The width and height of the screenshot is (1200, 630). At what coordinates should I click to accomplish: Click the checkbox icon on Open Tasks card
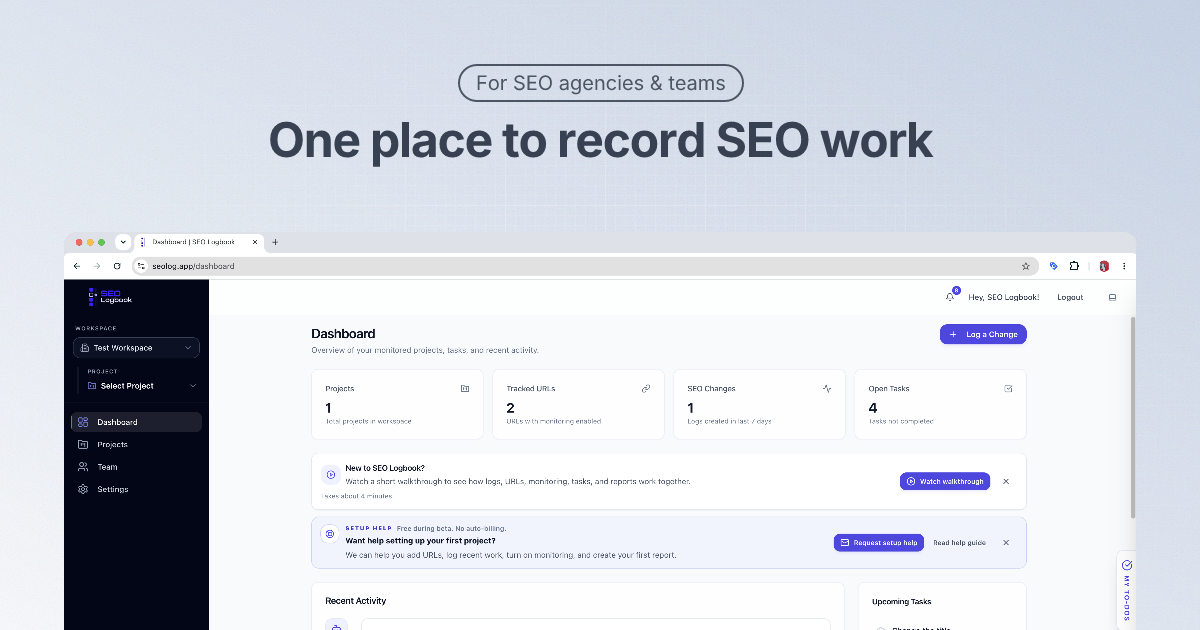(x=1008, y=388)
